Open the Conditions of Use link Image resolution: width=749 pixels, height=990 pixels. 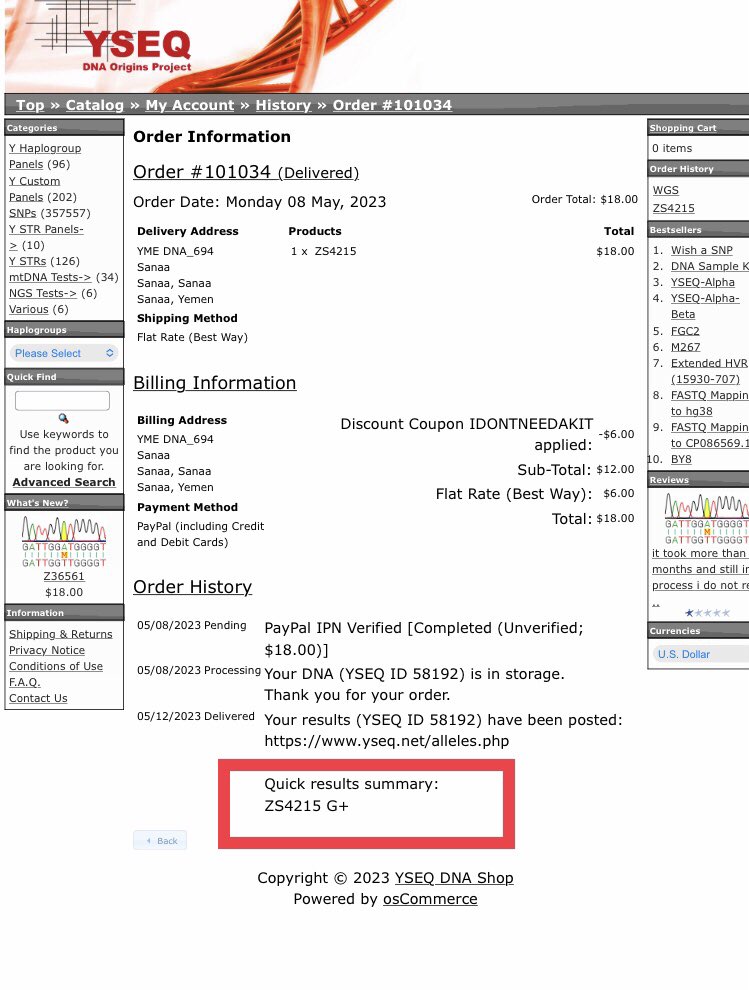[56, 666]
